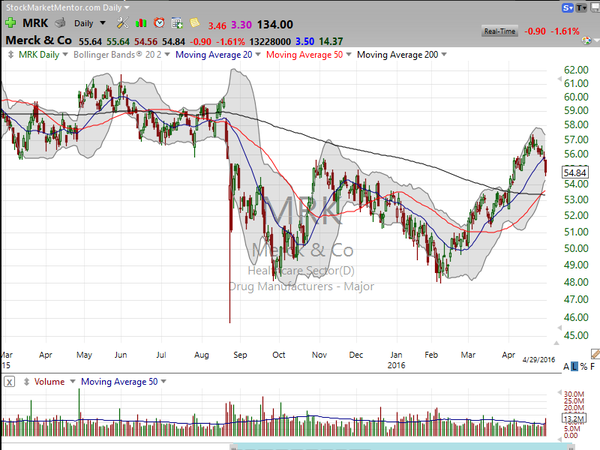Screen dimensions: 600x450
Task: Open Daily timeframe dropdown arrow
Action: (x=103, y=23)
